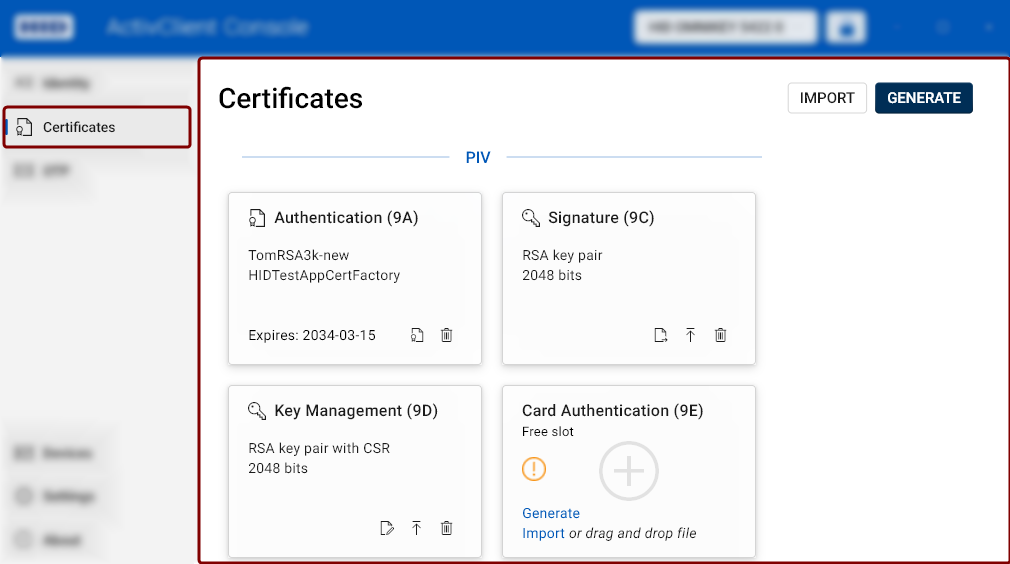
Task: View certificate details in Authentication (9A) card
Action: click(417, 336)
